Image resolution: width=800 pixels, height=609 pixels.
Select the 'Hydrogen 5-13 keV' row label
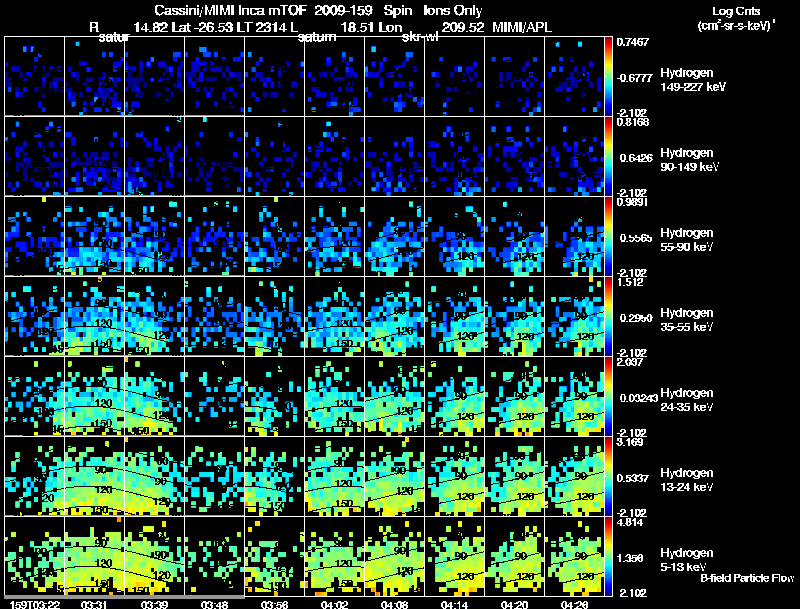coord(687,560)
